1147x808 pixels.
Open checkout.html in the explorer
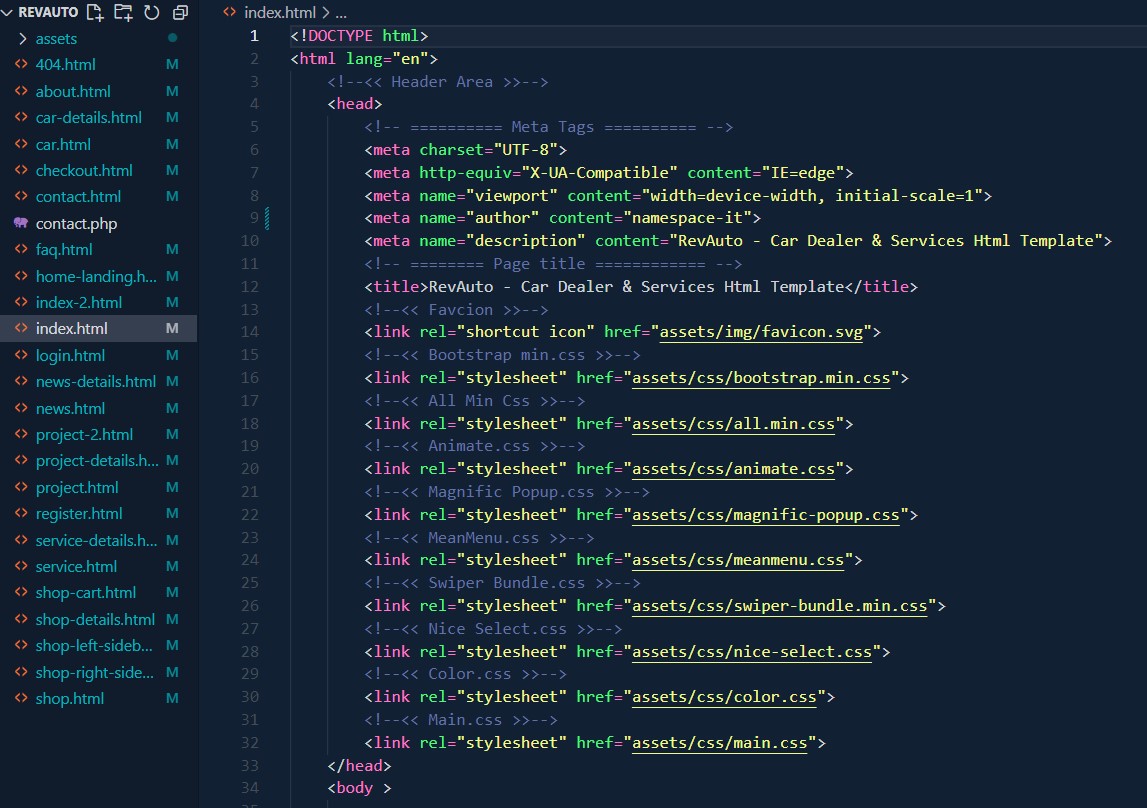83,170
